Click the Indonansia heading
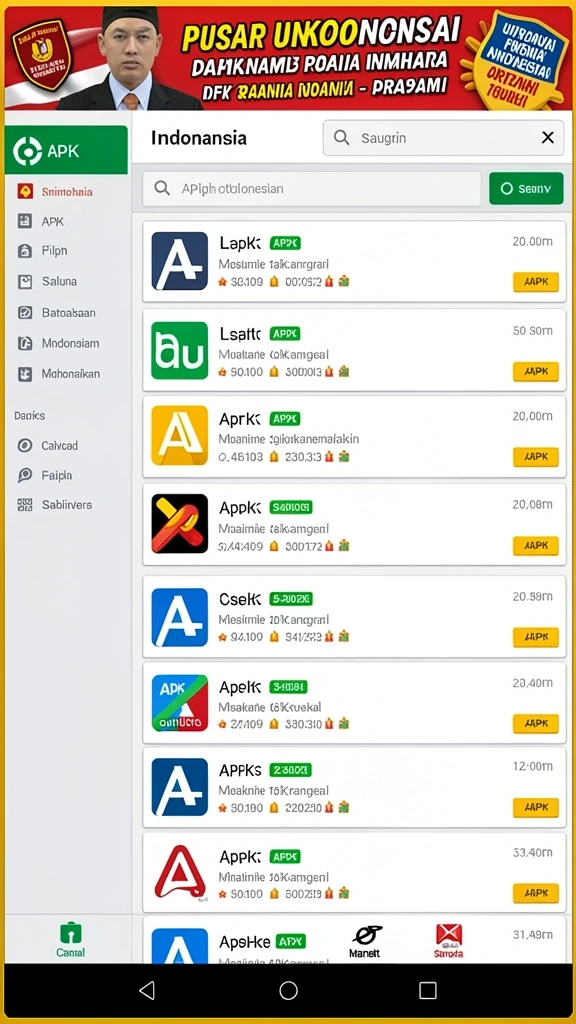Image resolution: width=576 pixels, height=1024 pixels. (x=199, y=138)
